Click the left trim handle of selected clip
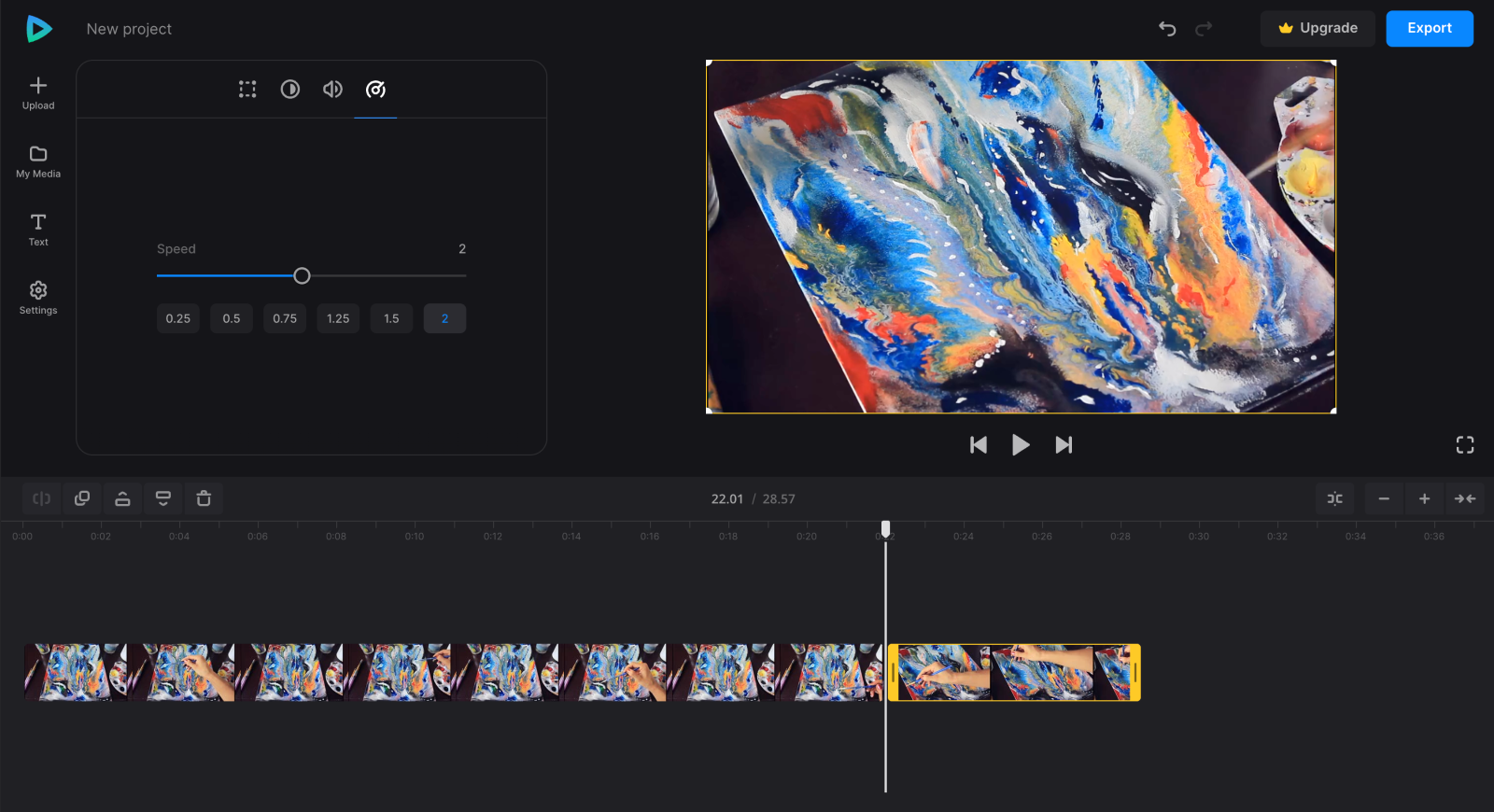Viewport: 1494px width, 812px height. tap(894, 672)
